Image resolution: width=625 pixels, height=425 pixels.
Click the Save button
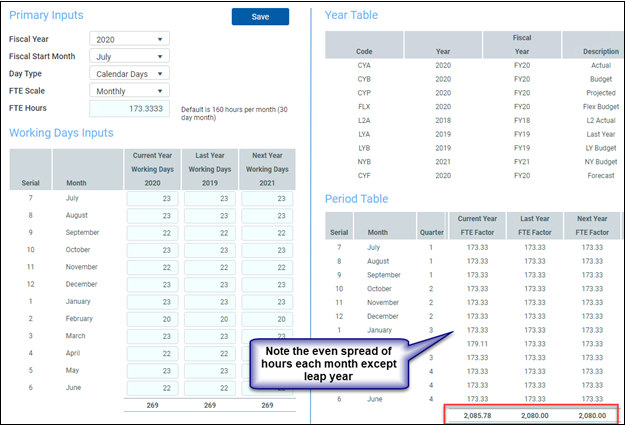point(260,16)
